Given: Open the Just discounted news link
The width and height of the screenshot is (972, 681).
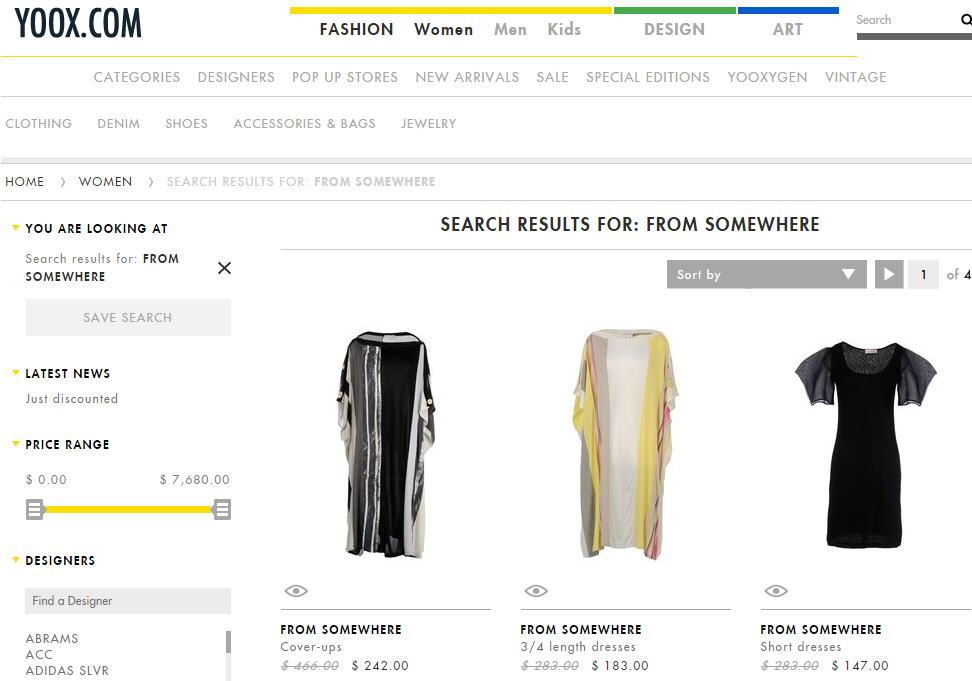Looking at the screenshot, I should point(71,398).
